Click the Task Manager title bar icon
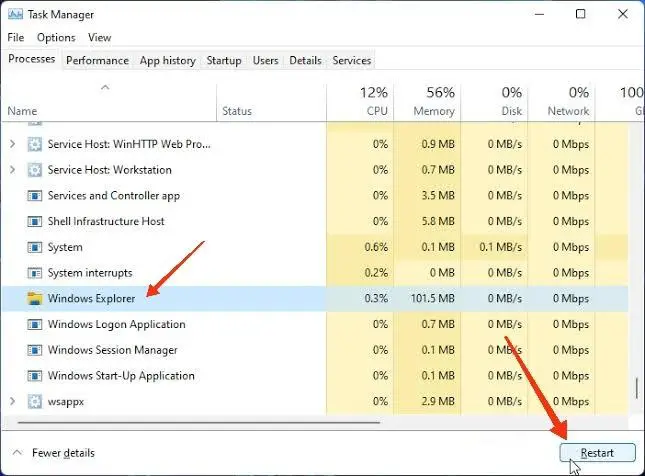This screenshot has width=645, height=476. [15, 14]
